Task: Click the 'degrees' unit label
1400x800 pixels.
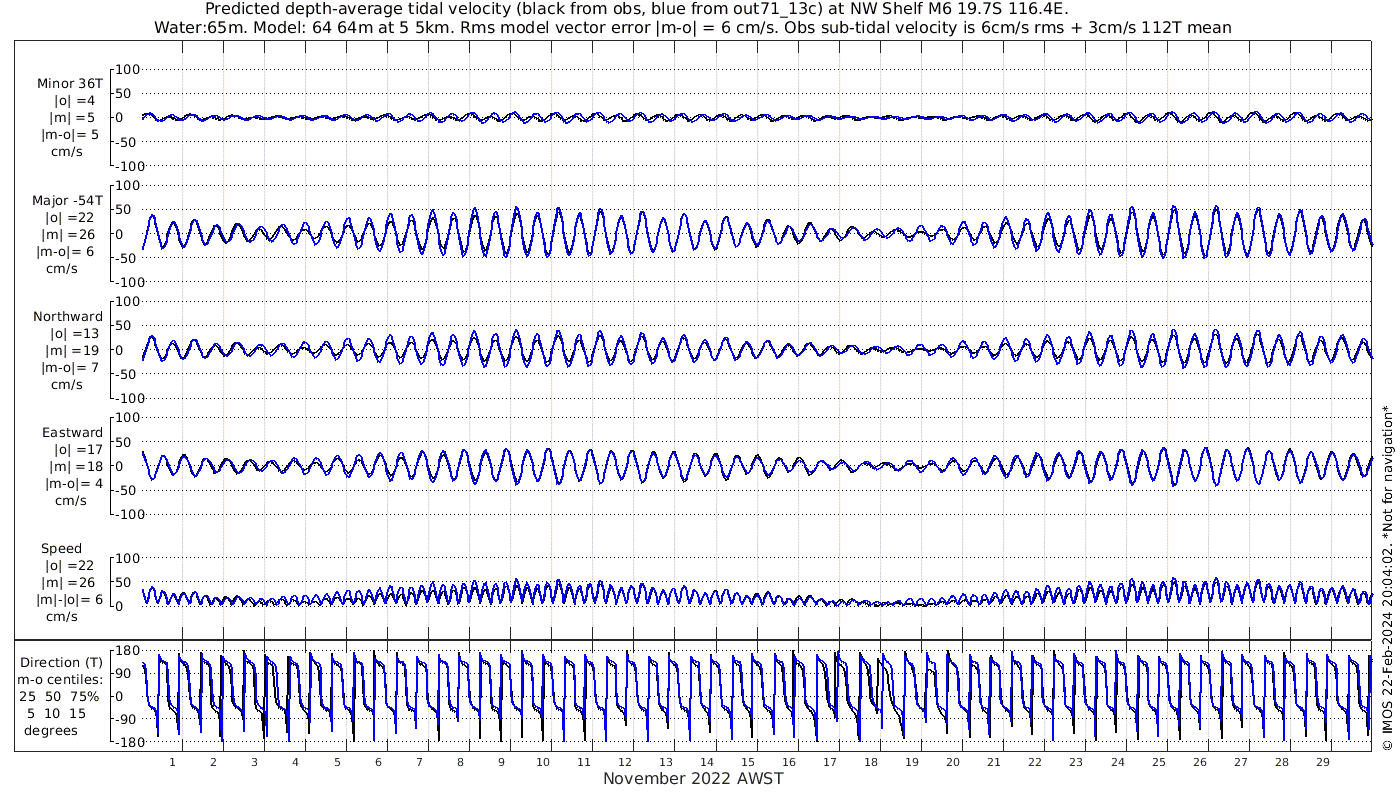Action: (x=51, y=731)
